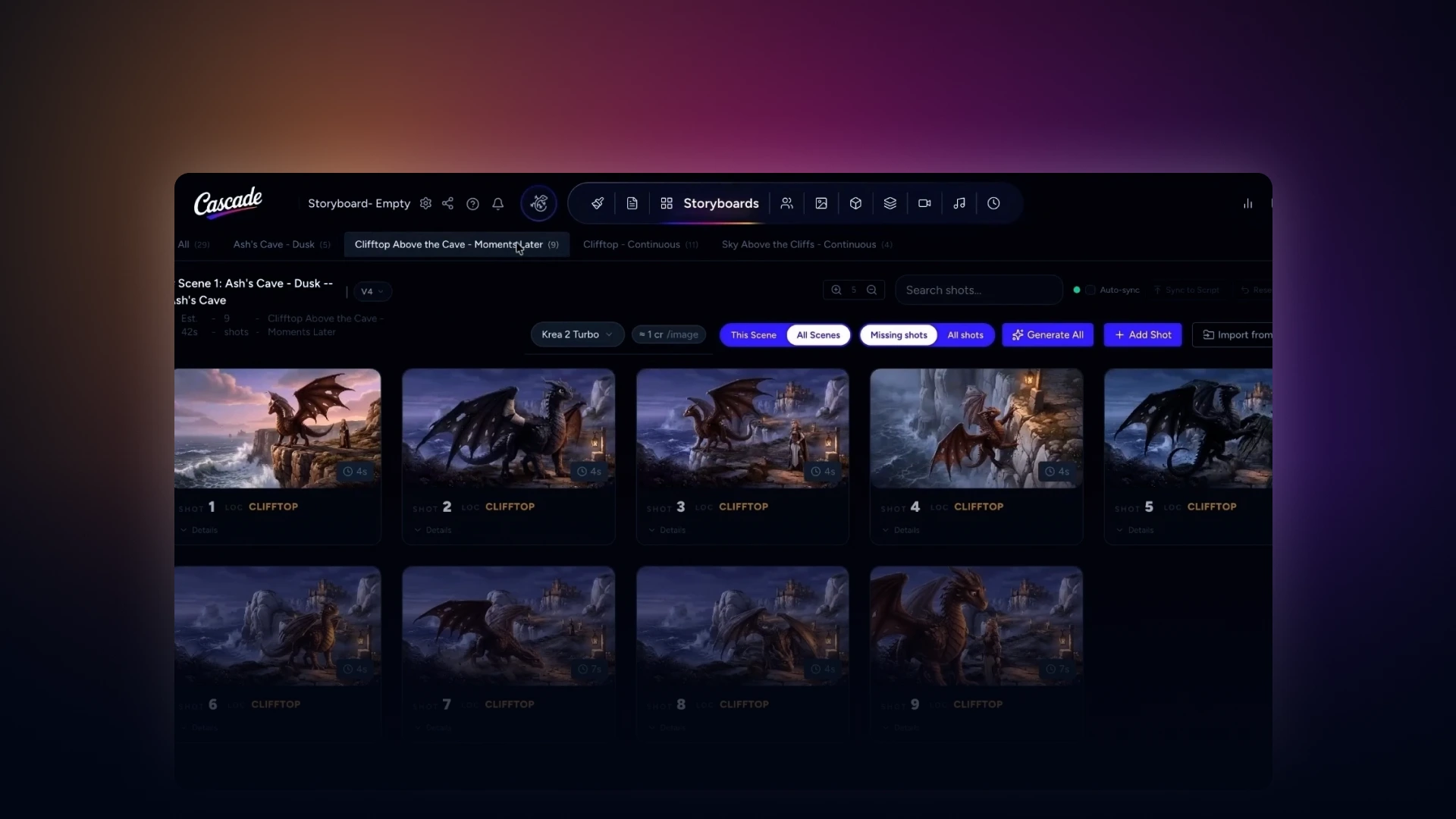1456x819 pixels.
Task: Switch filter to All shots
Action: (x=965, y=335)
